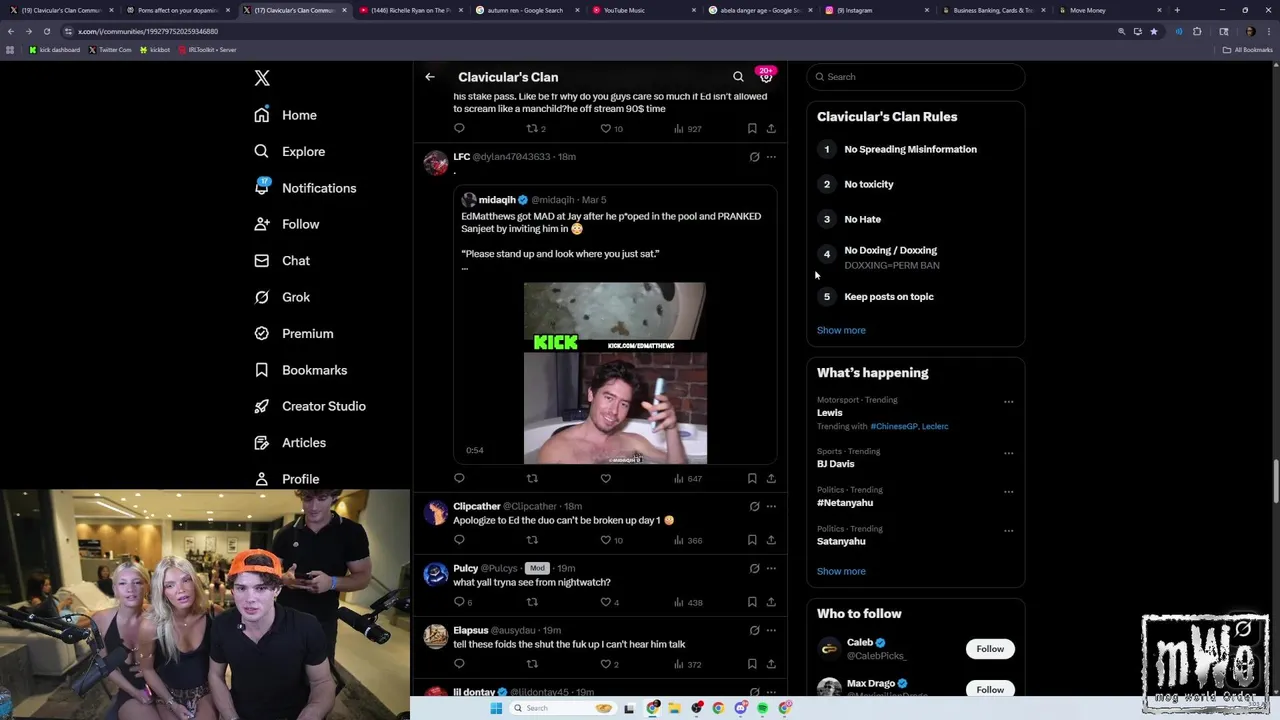The height and width of the screenshot is (720, 1280).
Task: Repost the LFC post
Action: 532,478
